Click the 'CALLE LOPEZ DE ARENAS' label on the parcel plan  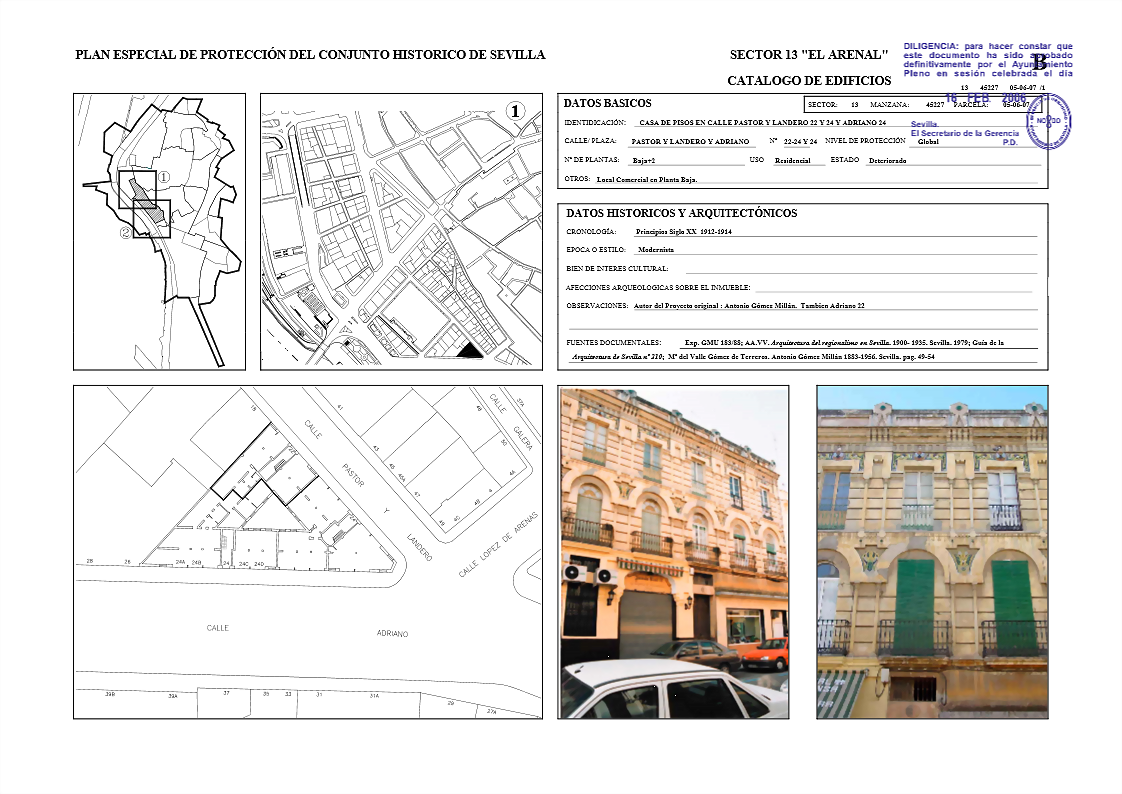[x=498, y=545]
